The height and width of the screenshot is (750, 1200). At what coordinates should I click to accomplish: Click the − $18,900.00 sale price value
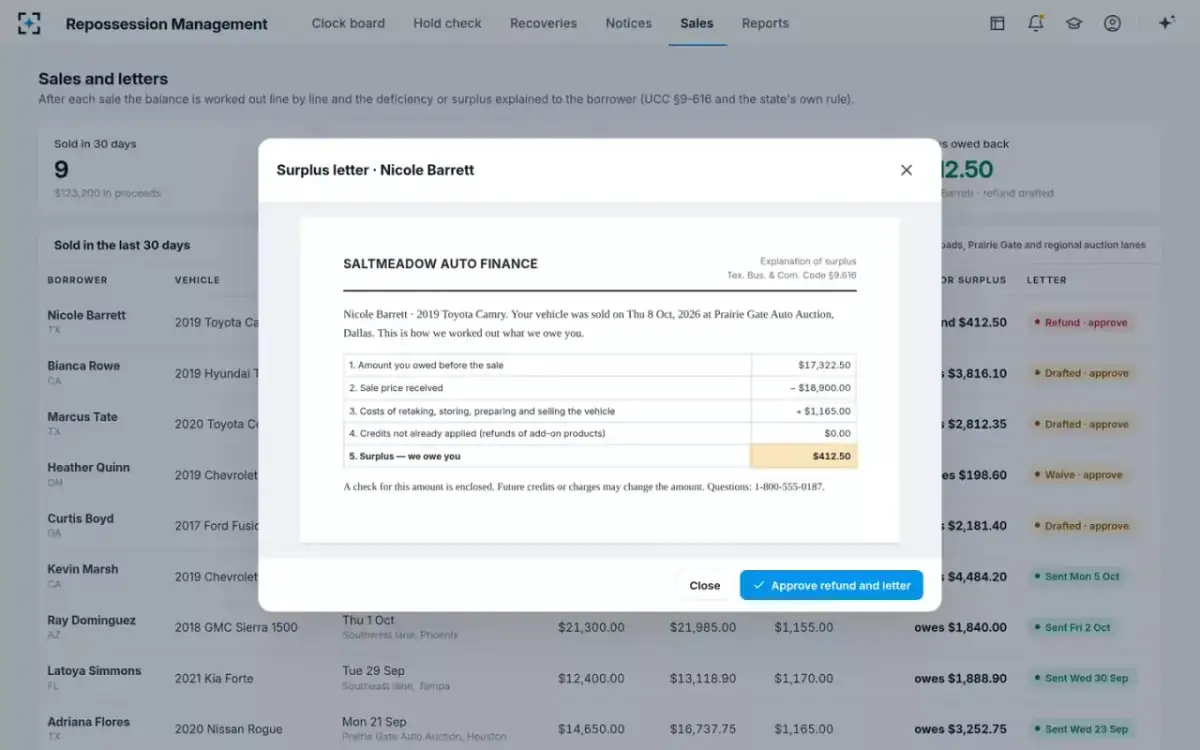click(x=820, y=388)
